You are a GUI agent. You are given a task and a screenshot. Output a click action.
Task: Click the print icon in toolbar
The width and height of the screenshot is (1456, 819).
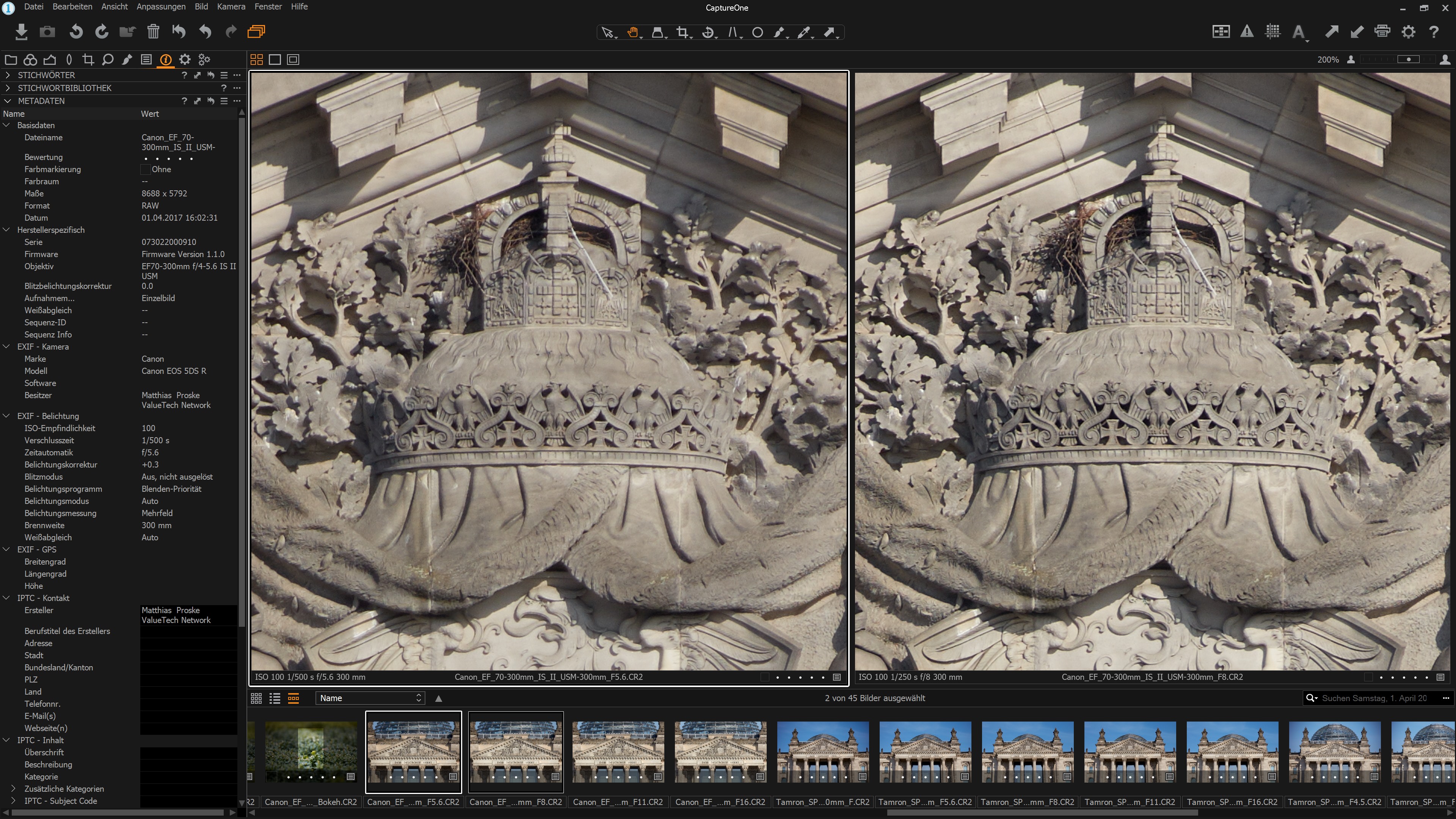click(x=1382, y=31)
